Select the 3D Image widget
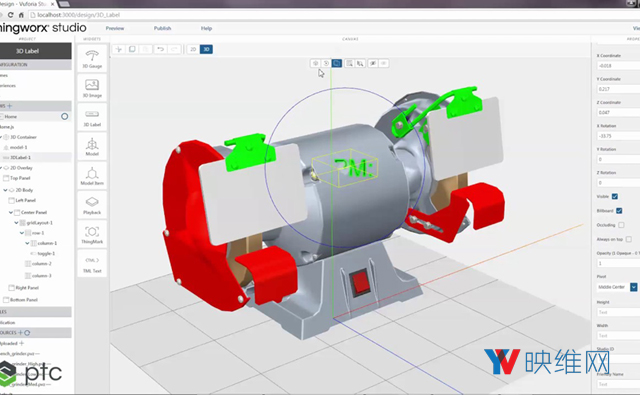Screen dimensions: 640x395 (x=92, y=88)
